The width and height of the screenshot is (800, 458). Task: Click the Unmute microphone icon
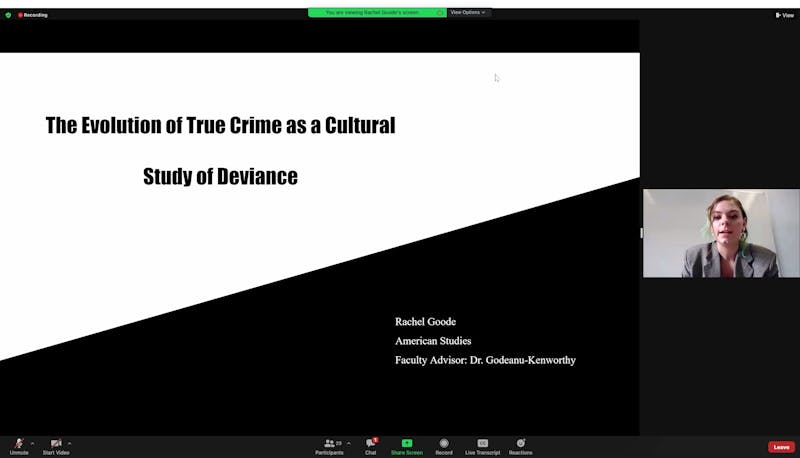(x=19, y=443)
